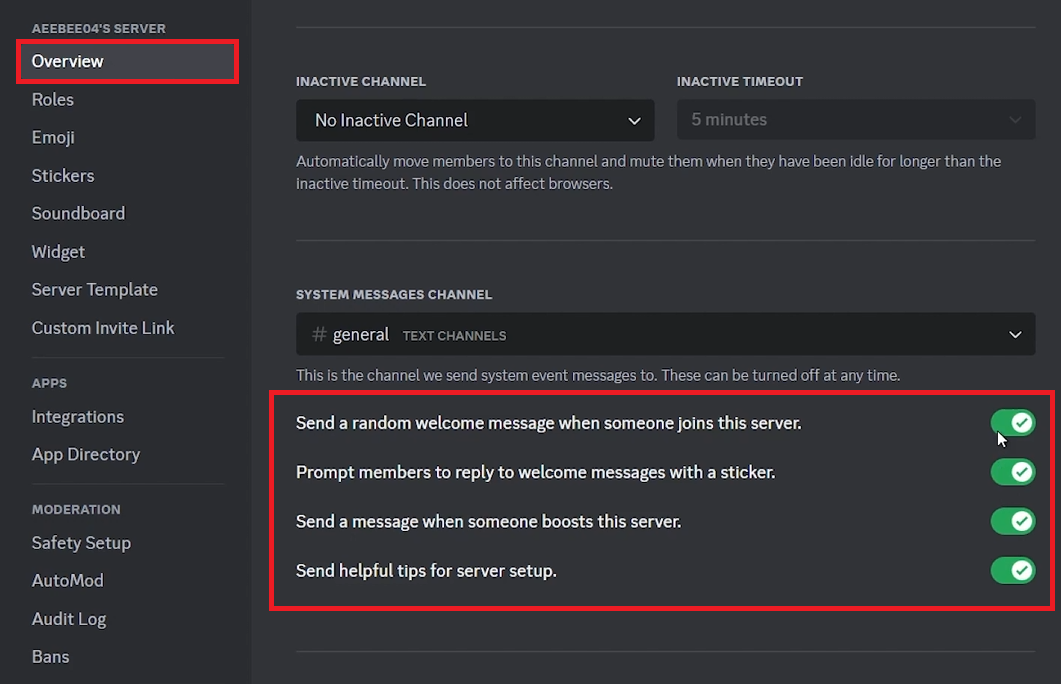Open the App Directory
This screenshot has width=1061, height=684.
tap(86, 454)
